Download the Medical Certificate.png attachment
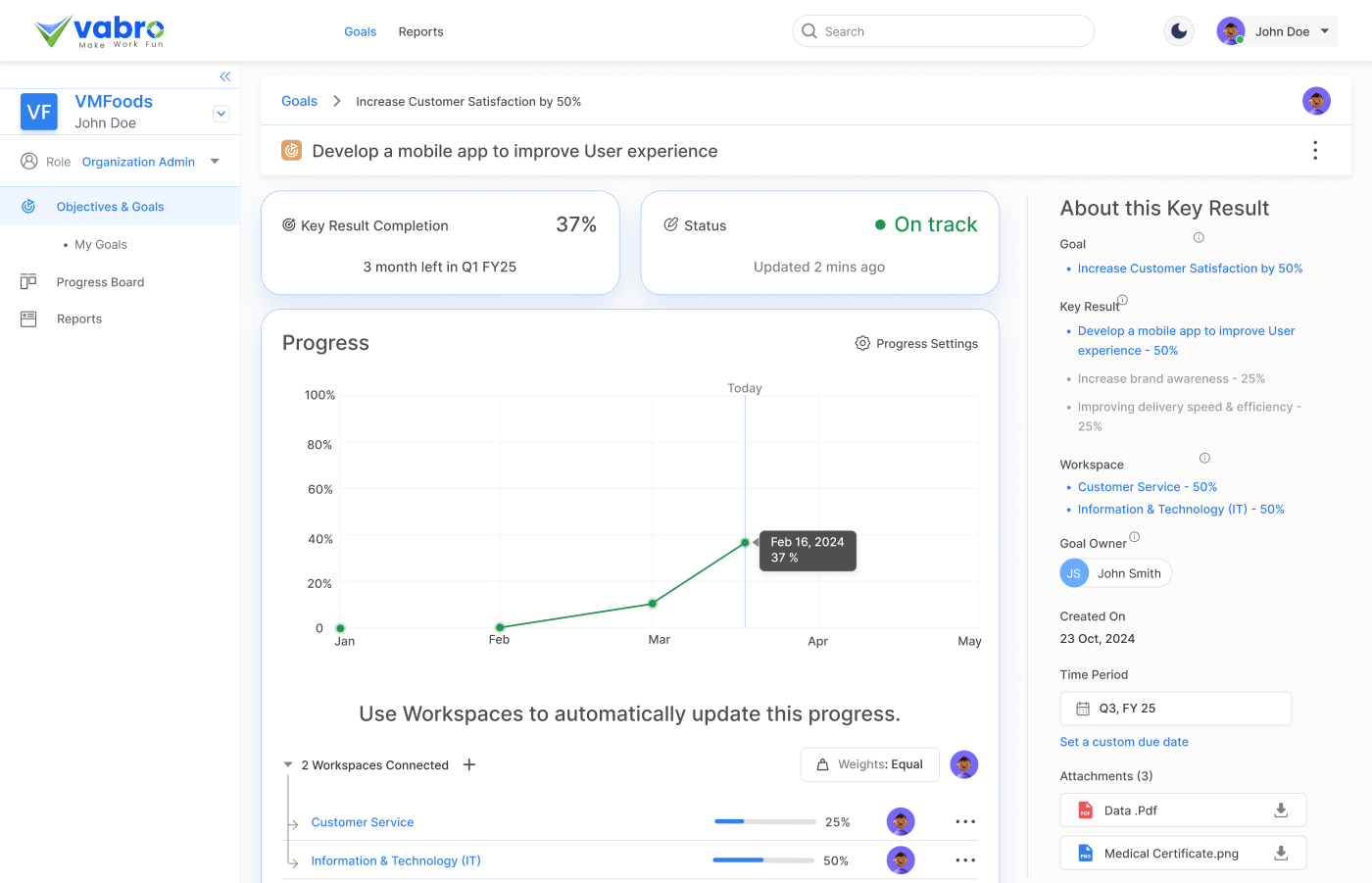 pos(1280,854)
